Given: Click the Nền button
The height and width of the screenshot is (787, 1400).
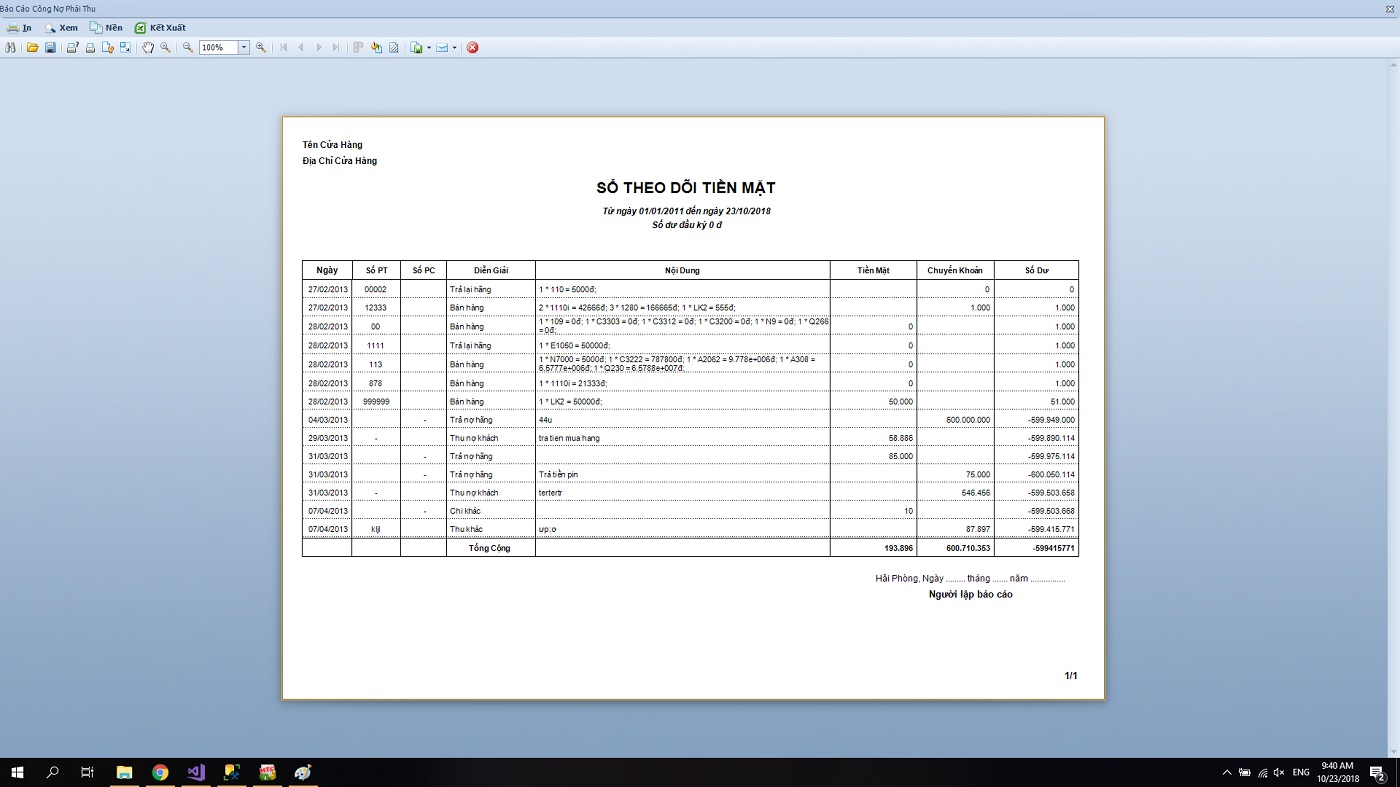Looking at the screenshot, I should (106, 28).
